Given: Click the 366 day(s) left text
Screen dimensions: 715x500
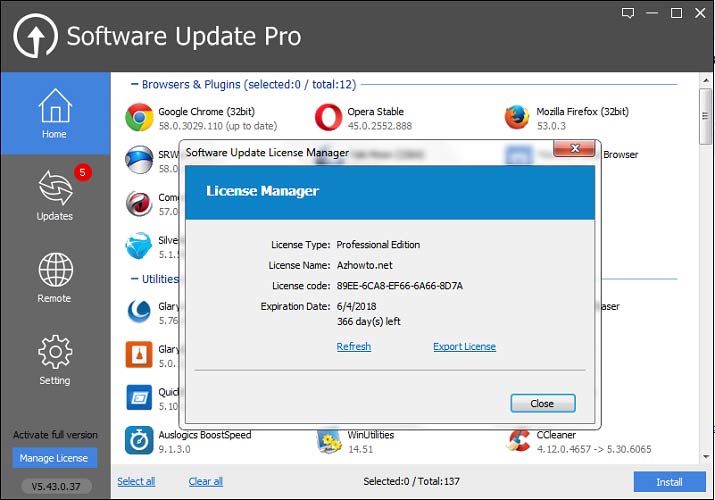Looking at the screenshot, I should tap(368, 321).
